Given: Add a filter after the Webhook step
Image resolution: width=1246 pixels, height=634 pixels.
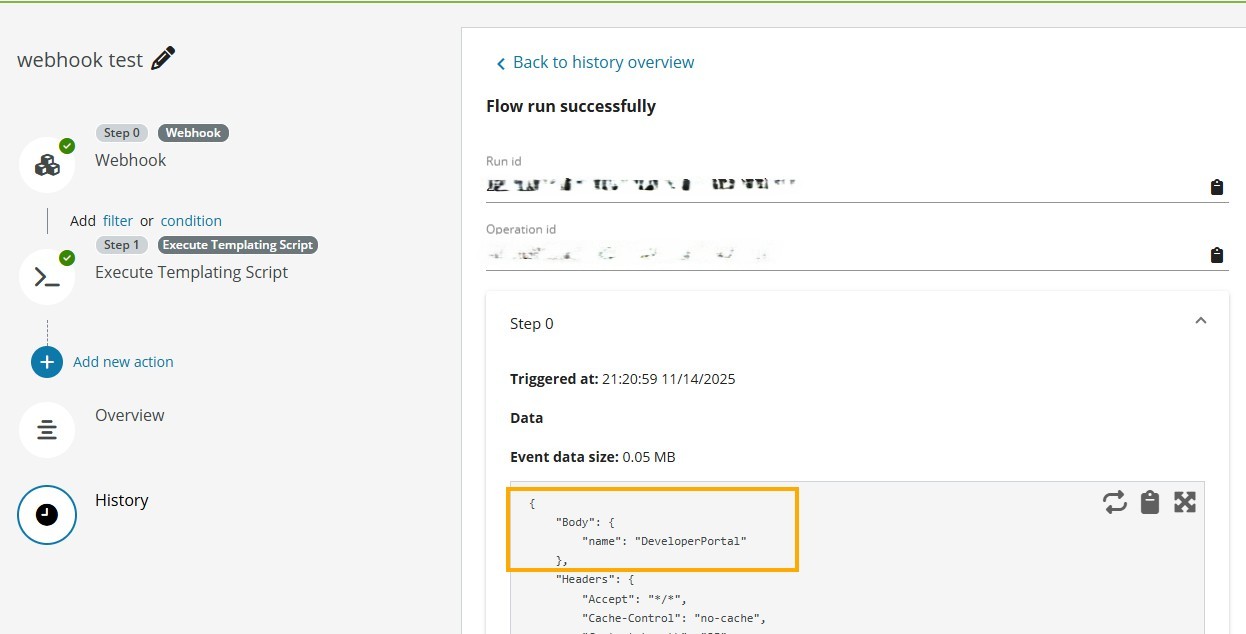Looking at the screenshot, I should tap(118, 221).
